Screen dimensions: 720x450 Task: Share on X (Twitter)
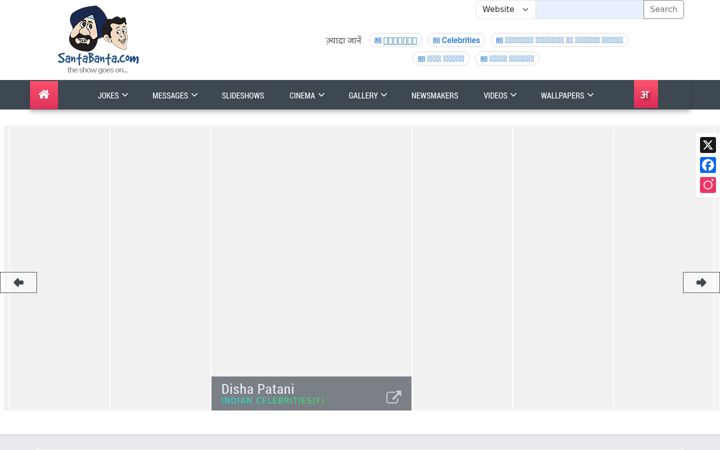click(x=708, y=145)
